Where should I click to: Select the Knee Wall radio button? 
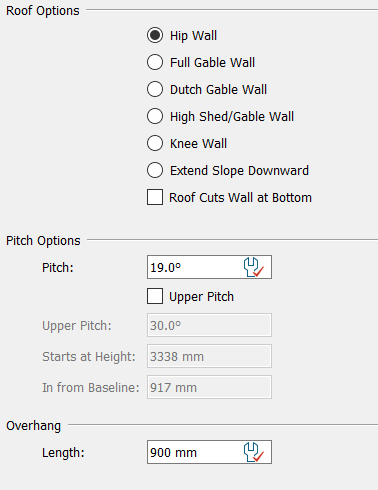[x=155, y=143]
